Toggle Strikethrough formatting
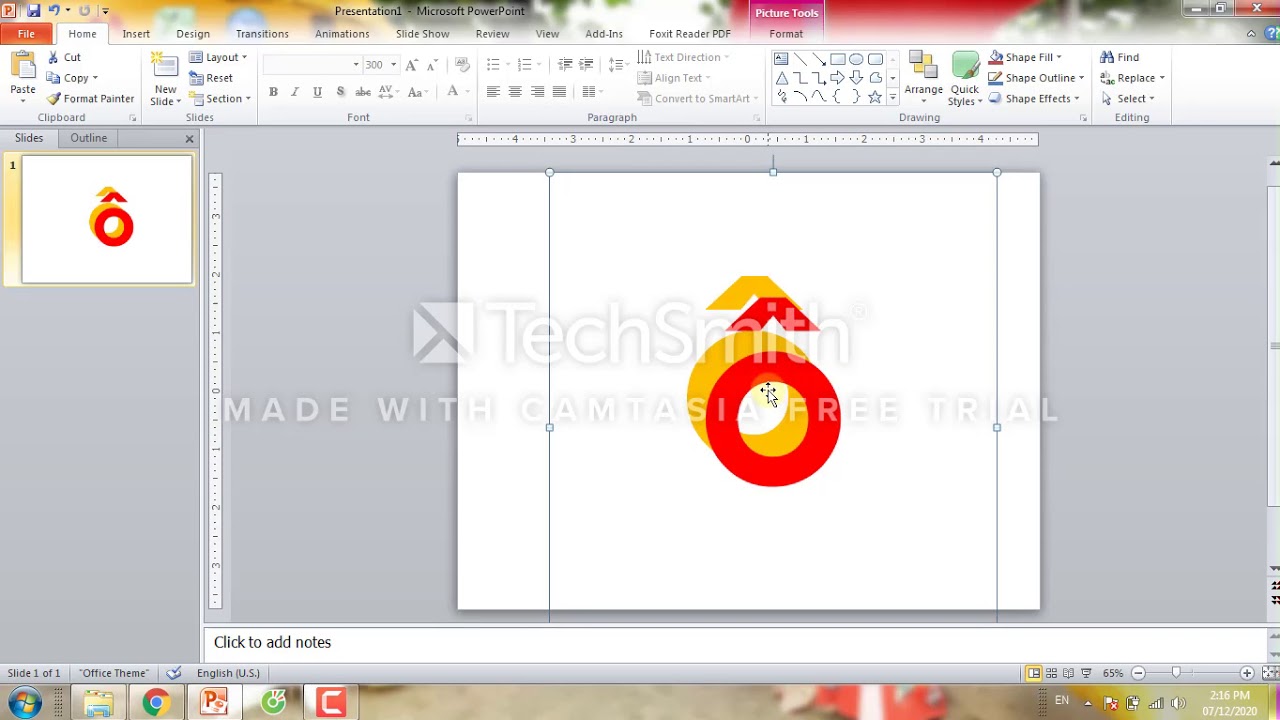This screenshot has width=1280, height=720. point(363,92)
